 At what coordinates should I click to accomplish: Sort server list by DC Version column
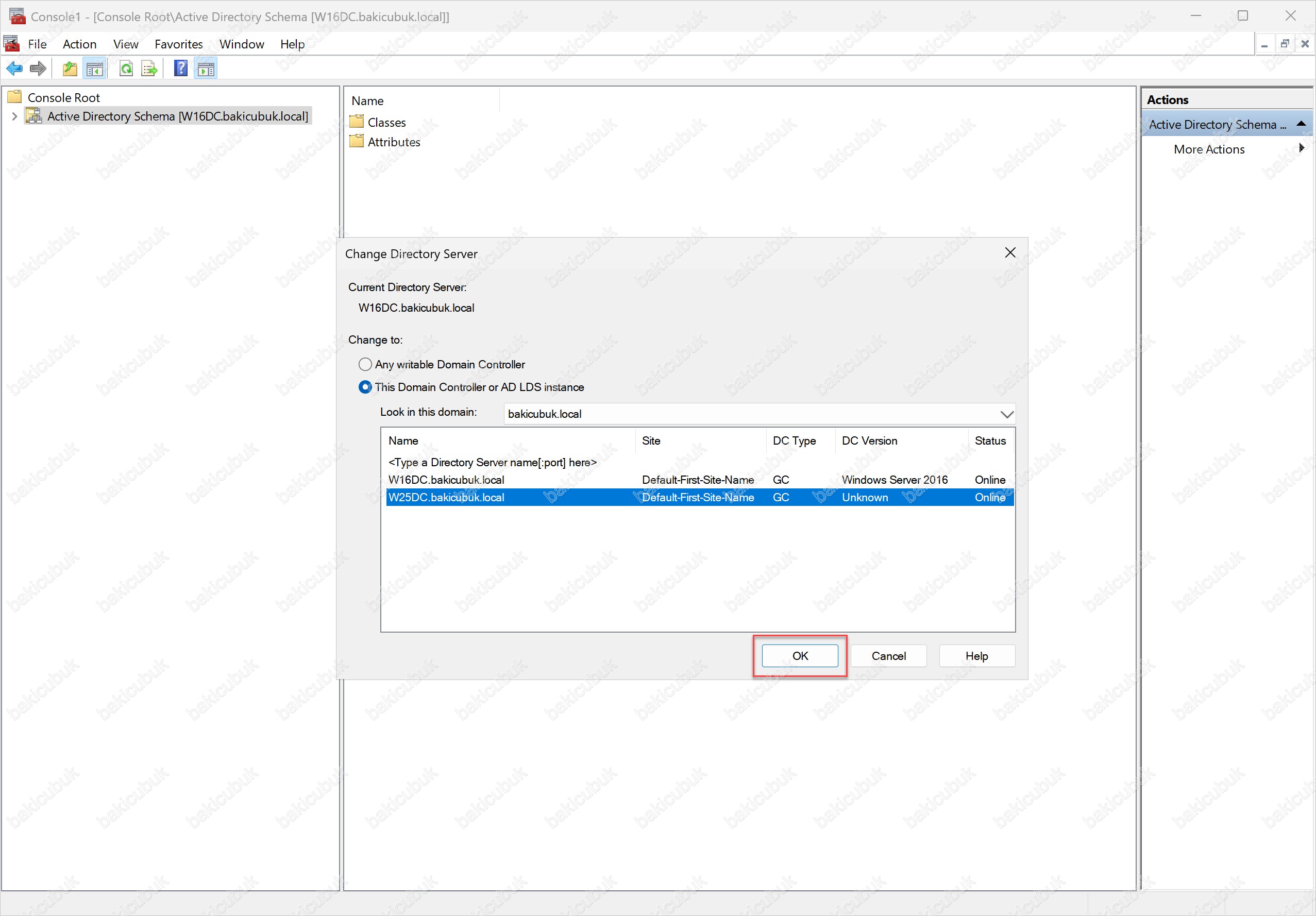(902, 441)
